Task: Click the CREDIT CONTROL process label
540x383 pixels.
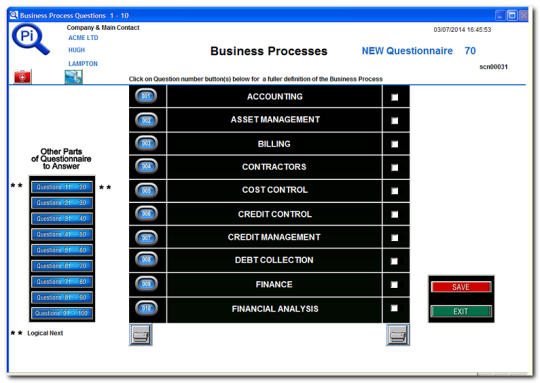Action: click(x=274, y=214)
